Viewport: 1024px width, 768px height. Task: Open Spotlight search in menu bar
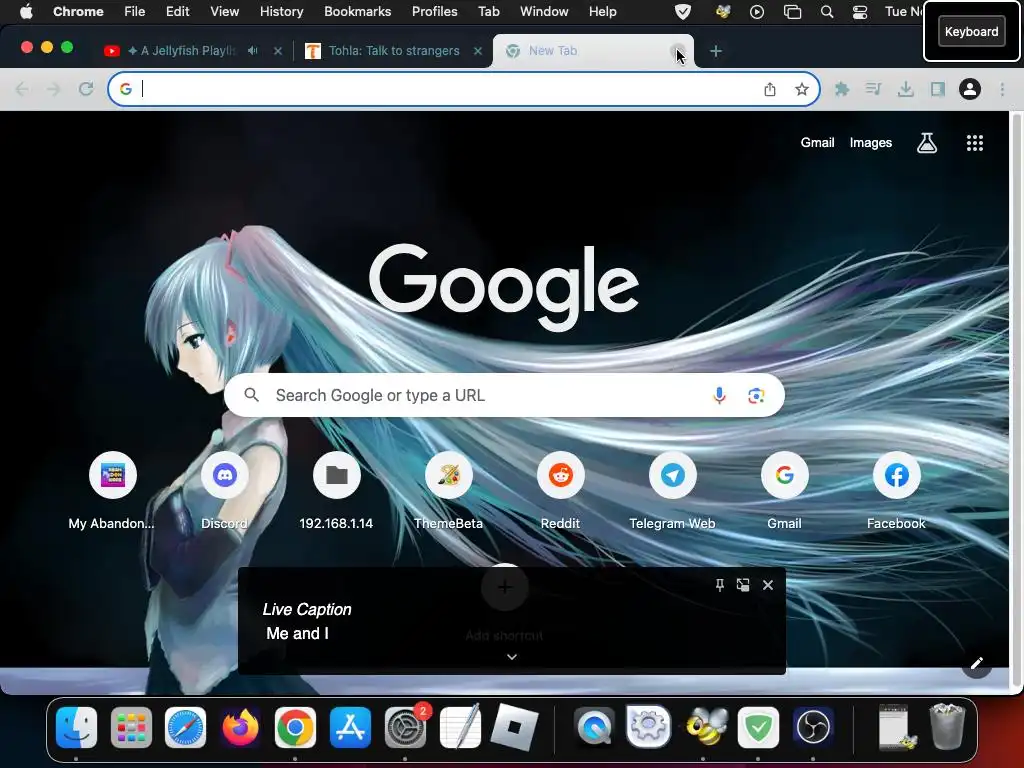827,11
